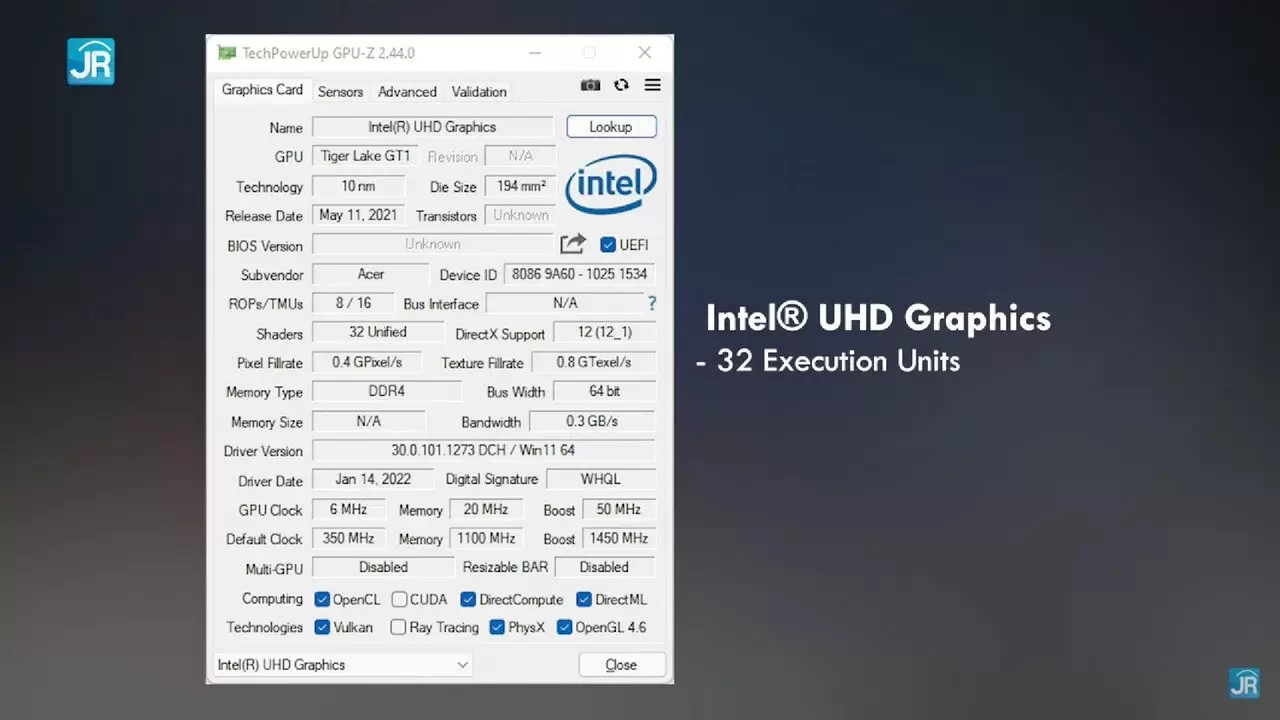The width and height of the screenshot is (1280, 720).
Task: Open the Validation tab
Action: click(x=479, y=91)
